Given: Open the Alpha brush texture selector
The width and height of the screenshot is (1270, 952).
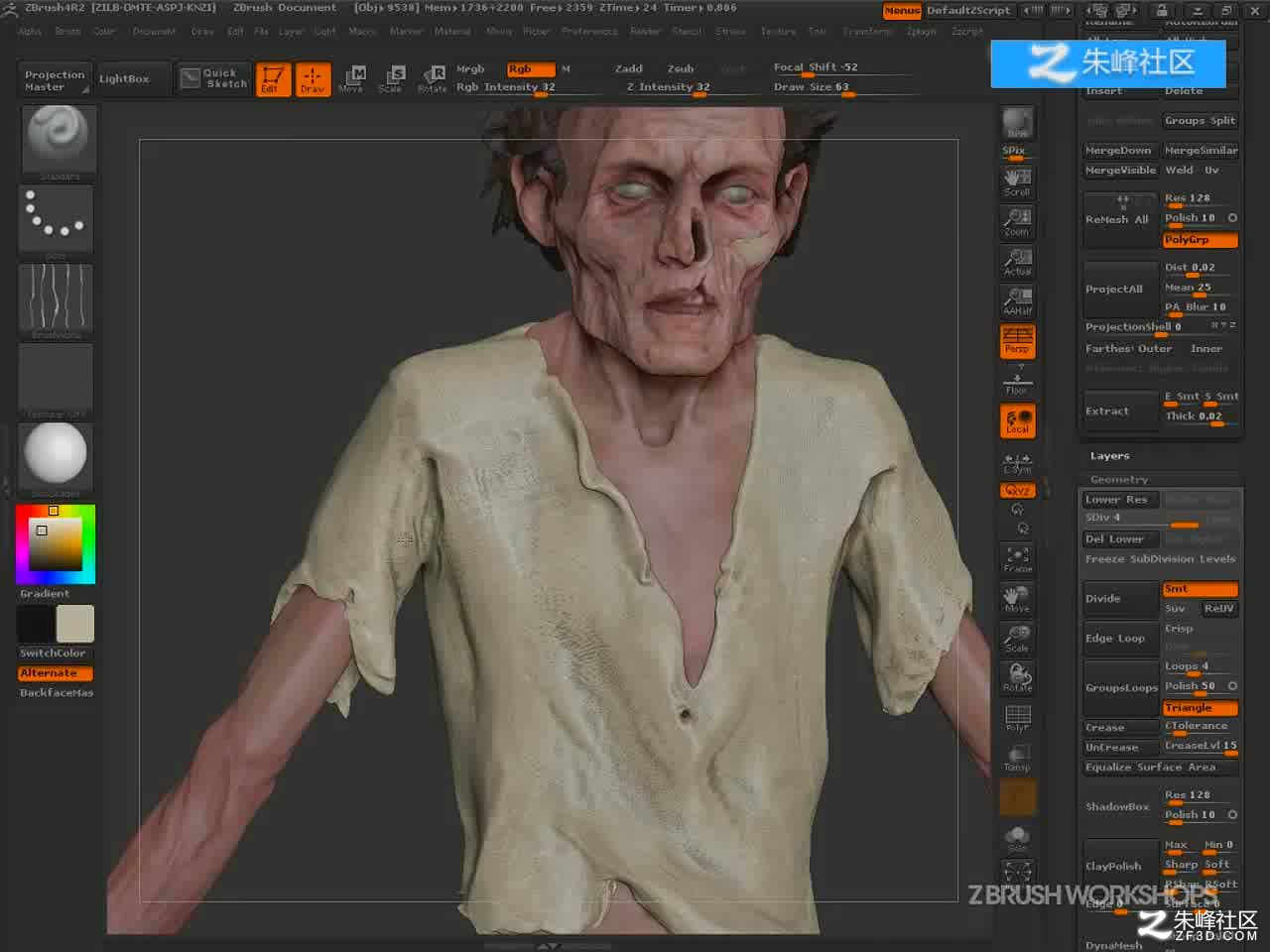Looking at the screenshot, I should pos(56,297).
